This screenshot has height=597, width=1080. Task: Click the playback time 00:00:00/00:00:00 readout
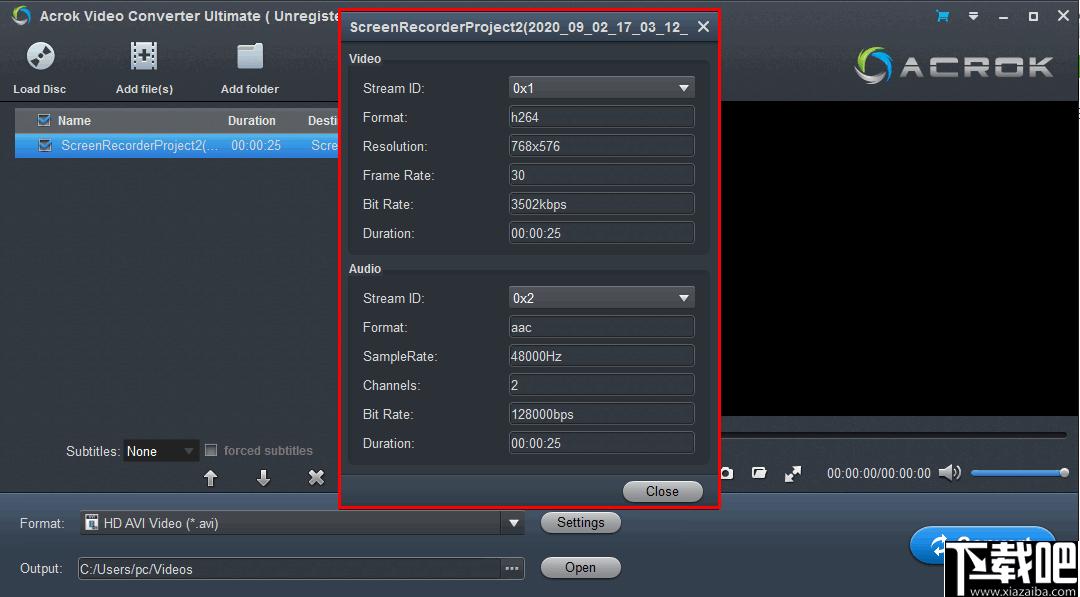(879, 474)
